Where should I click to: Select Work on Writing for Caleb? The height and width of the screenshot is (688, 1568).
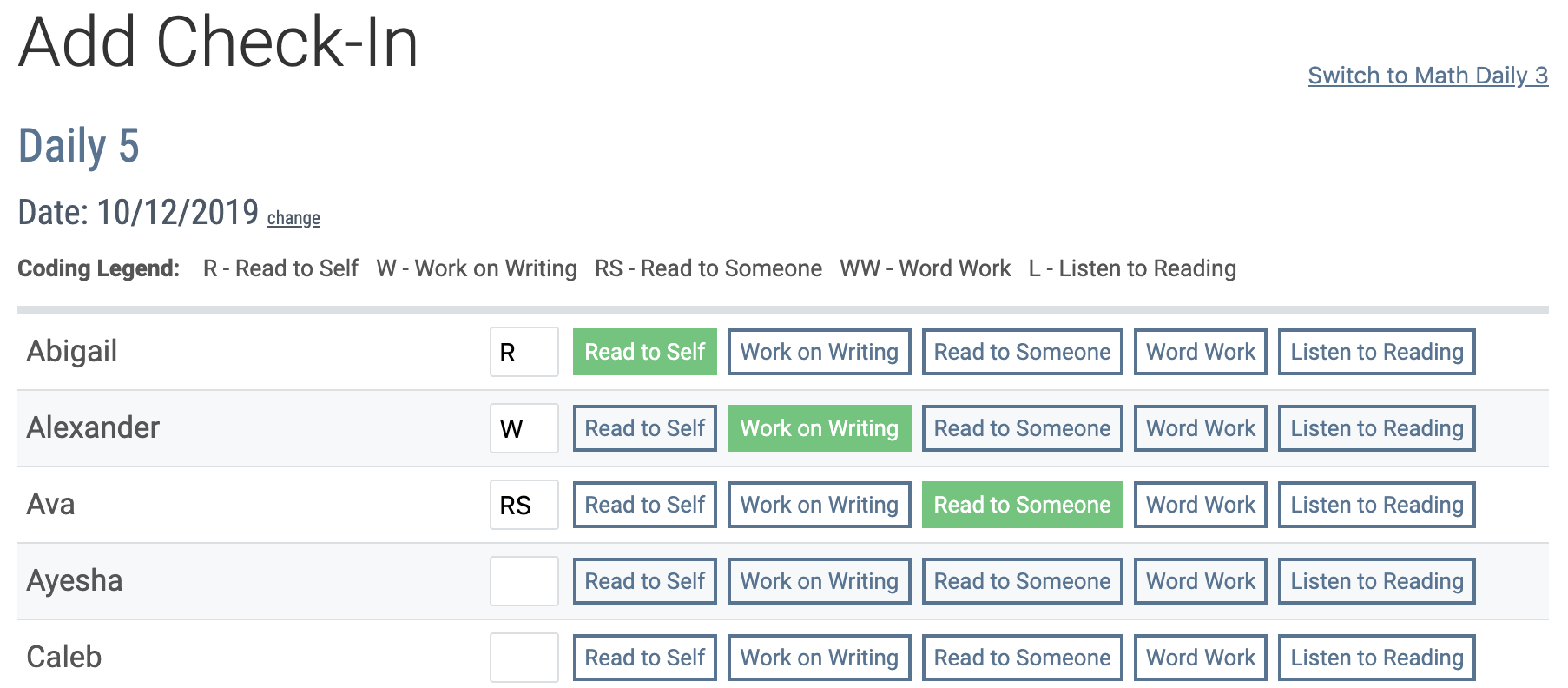[x=819, y=658]
